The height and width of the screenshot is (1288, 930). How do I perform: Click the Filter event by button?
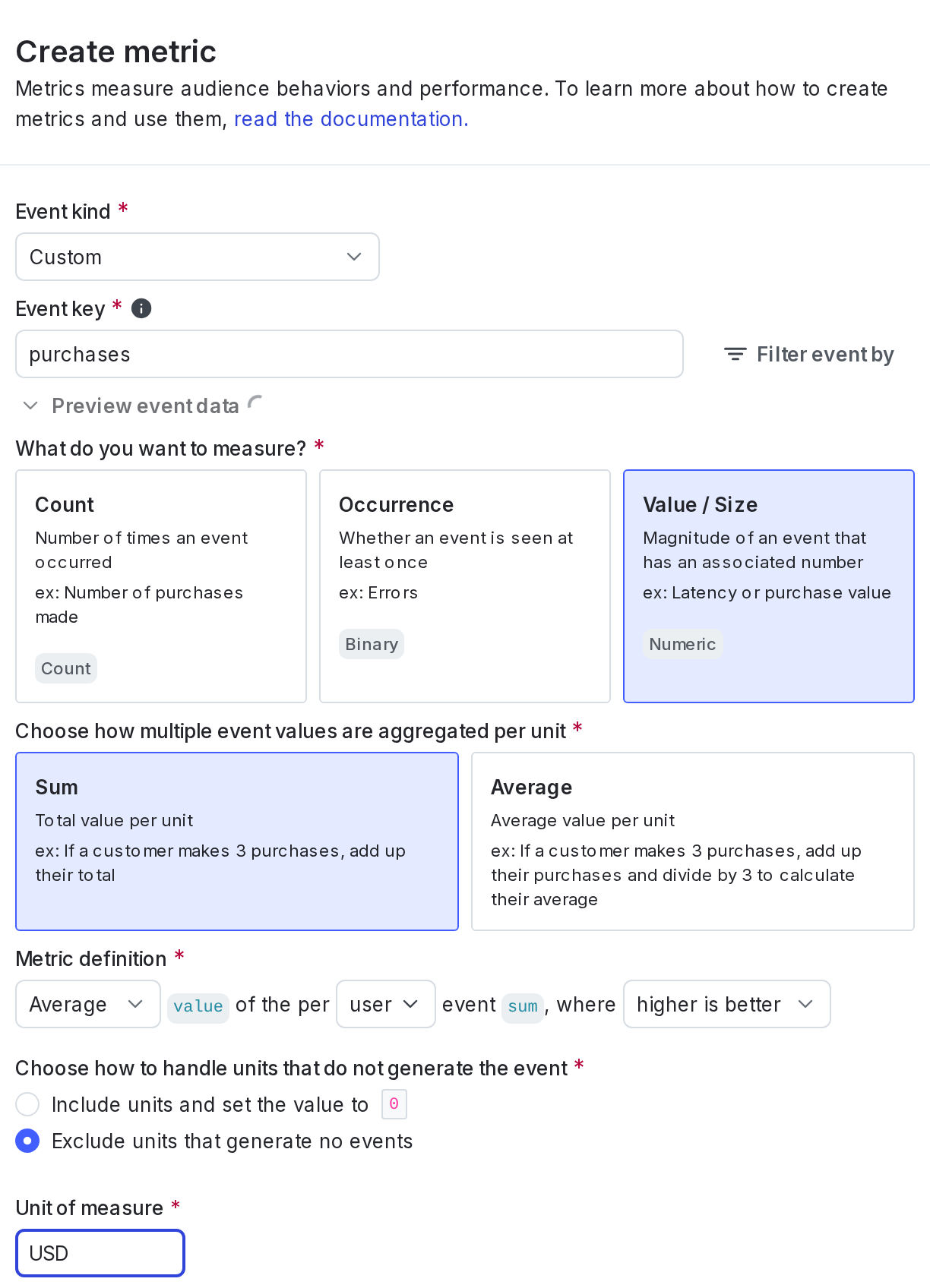tap(809, 355)
